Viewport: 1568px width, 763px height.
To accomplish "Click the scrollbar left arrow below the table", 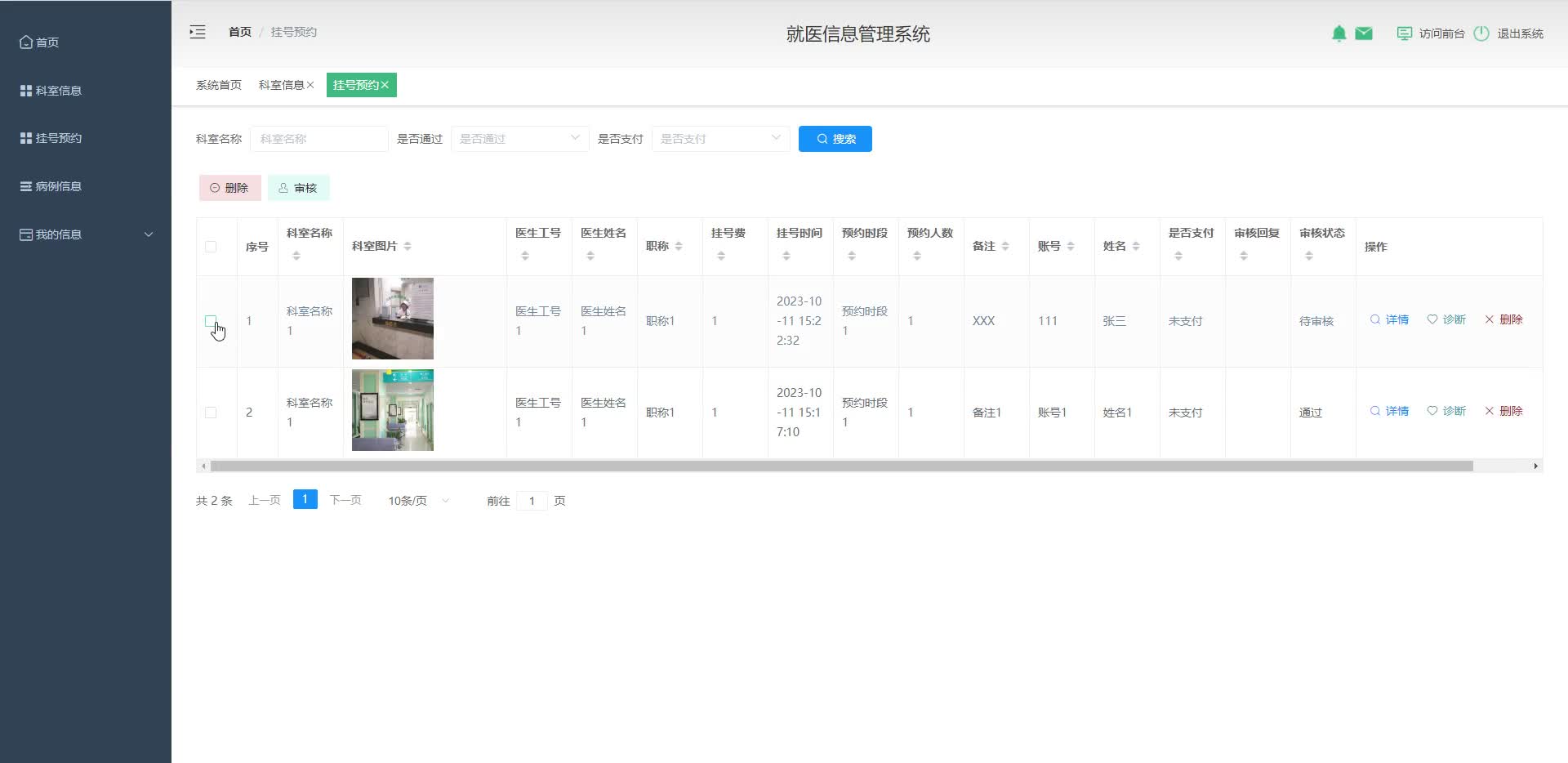I will [x=203, y=466].
